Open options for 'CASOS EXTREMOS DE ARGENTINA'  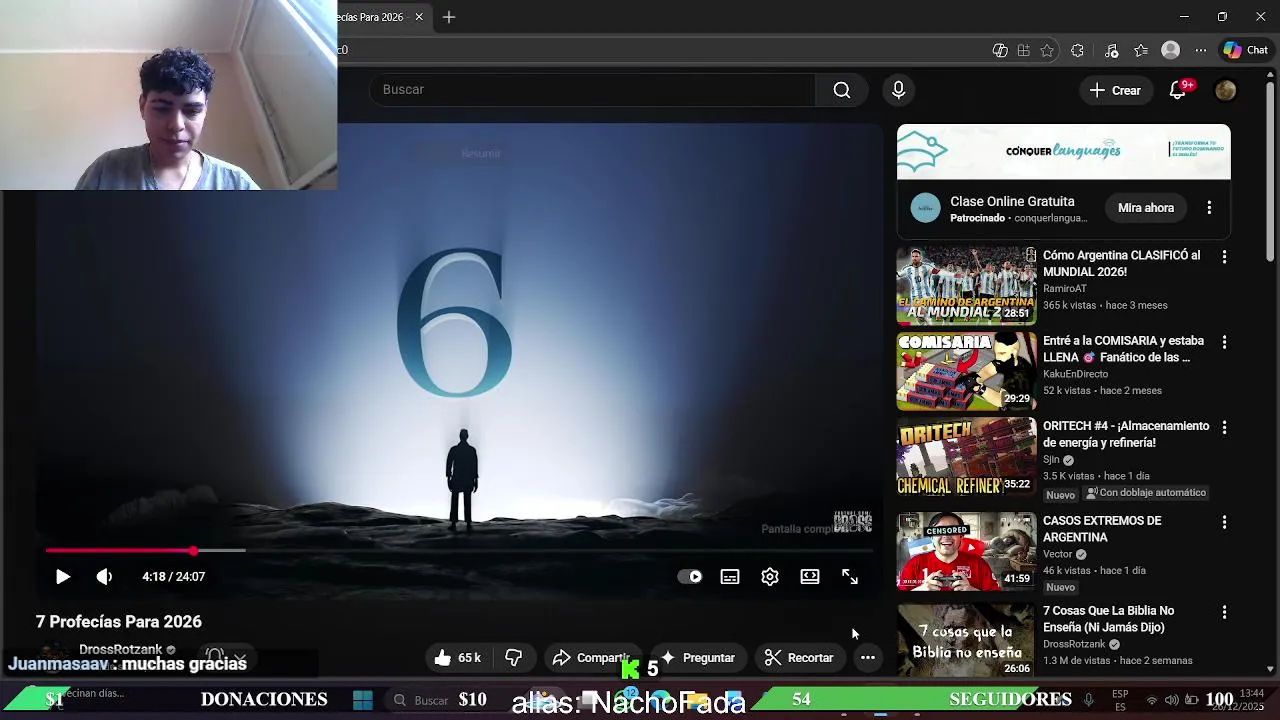coord(1224,522)
